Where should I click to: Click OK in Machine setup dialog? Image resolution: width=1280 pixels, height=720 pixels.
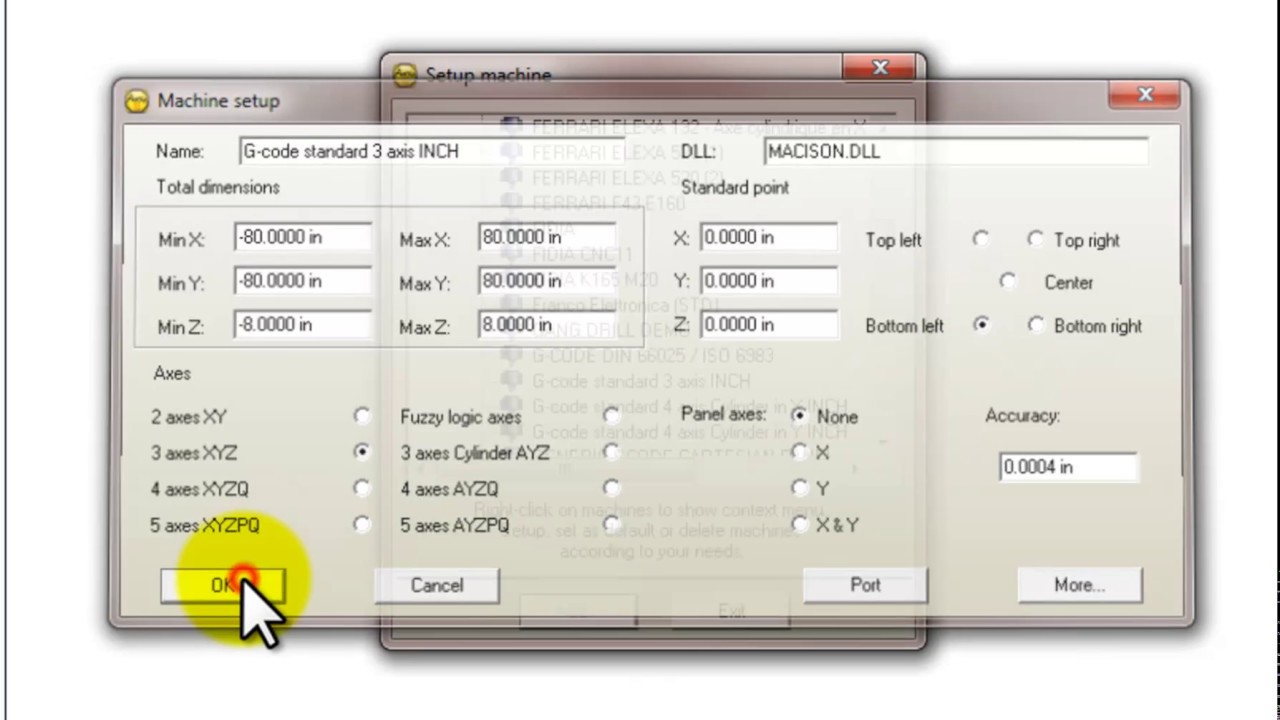(x=223, y=585)
